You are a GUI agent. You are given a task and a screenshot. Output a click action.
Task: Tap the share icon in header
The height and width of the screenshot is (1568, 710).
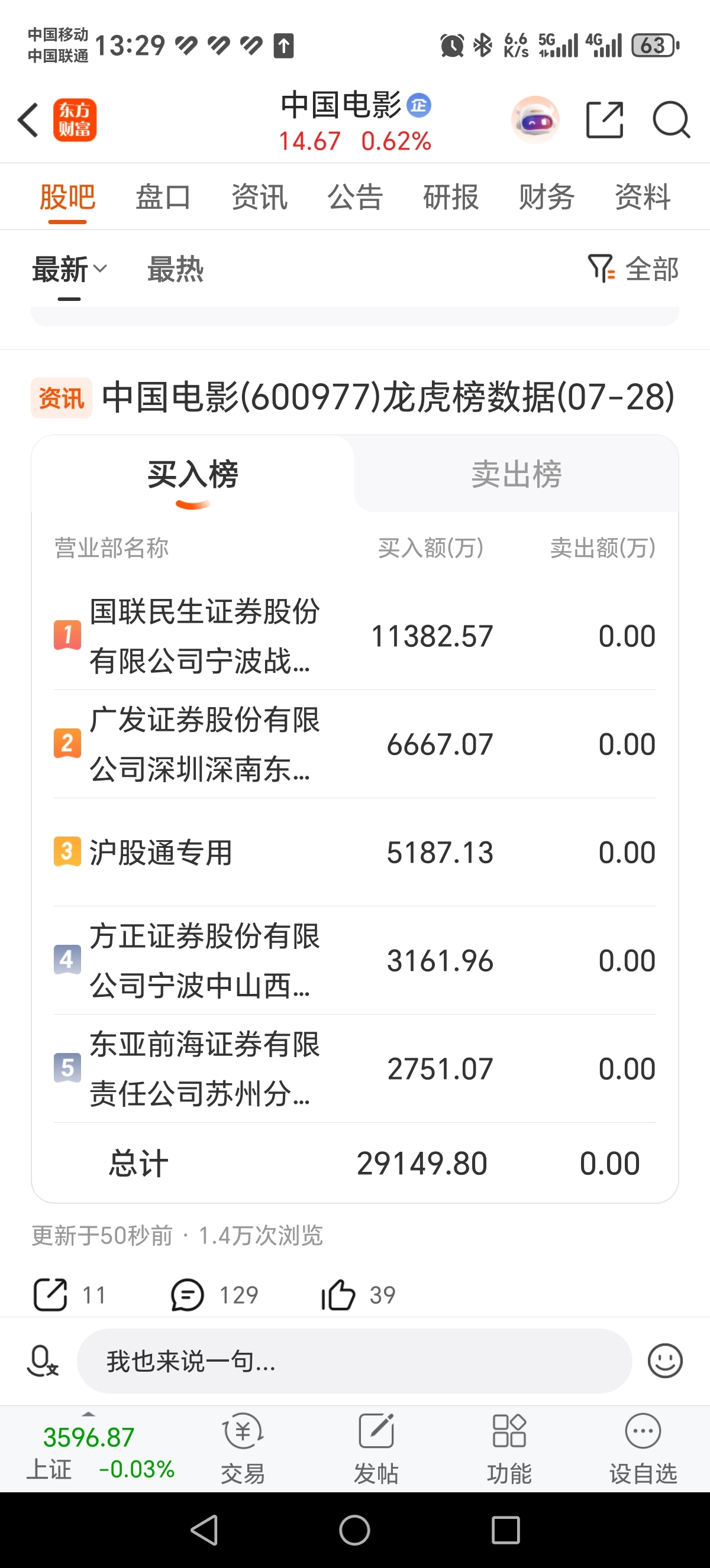[x=605, y=120]
